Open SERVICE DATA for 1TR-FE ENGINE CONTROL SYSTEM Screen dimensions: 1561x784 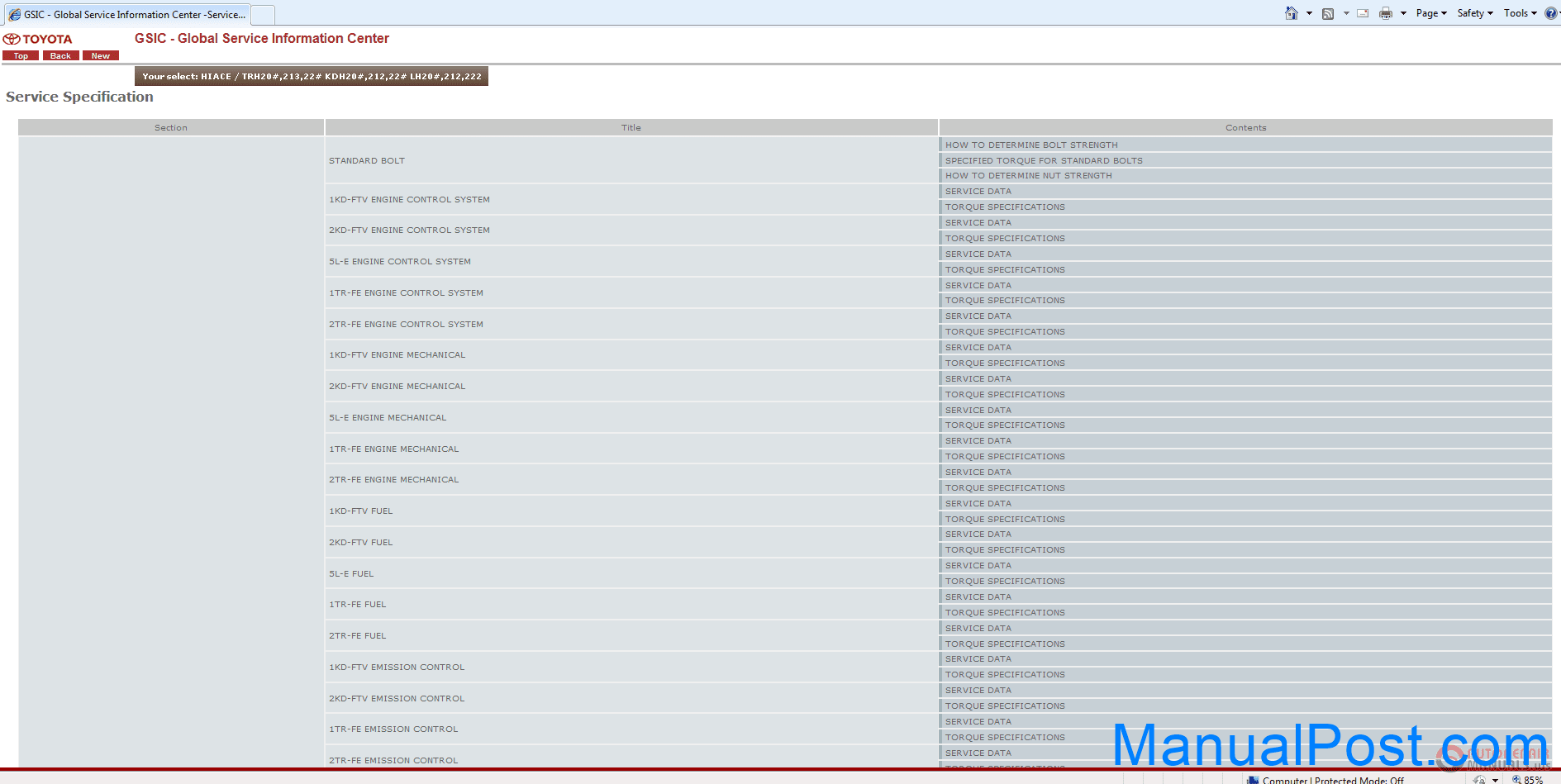point(978,285)
